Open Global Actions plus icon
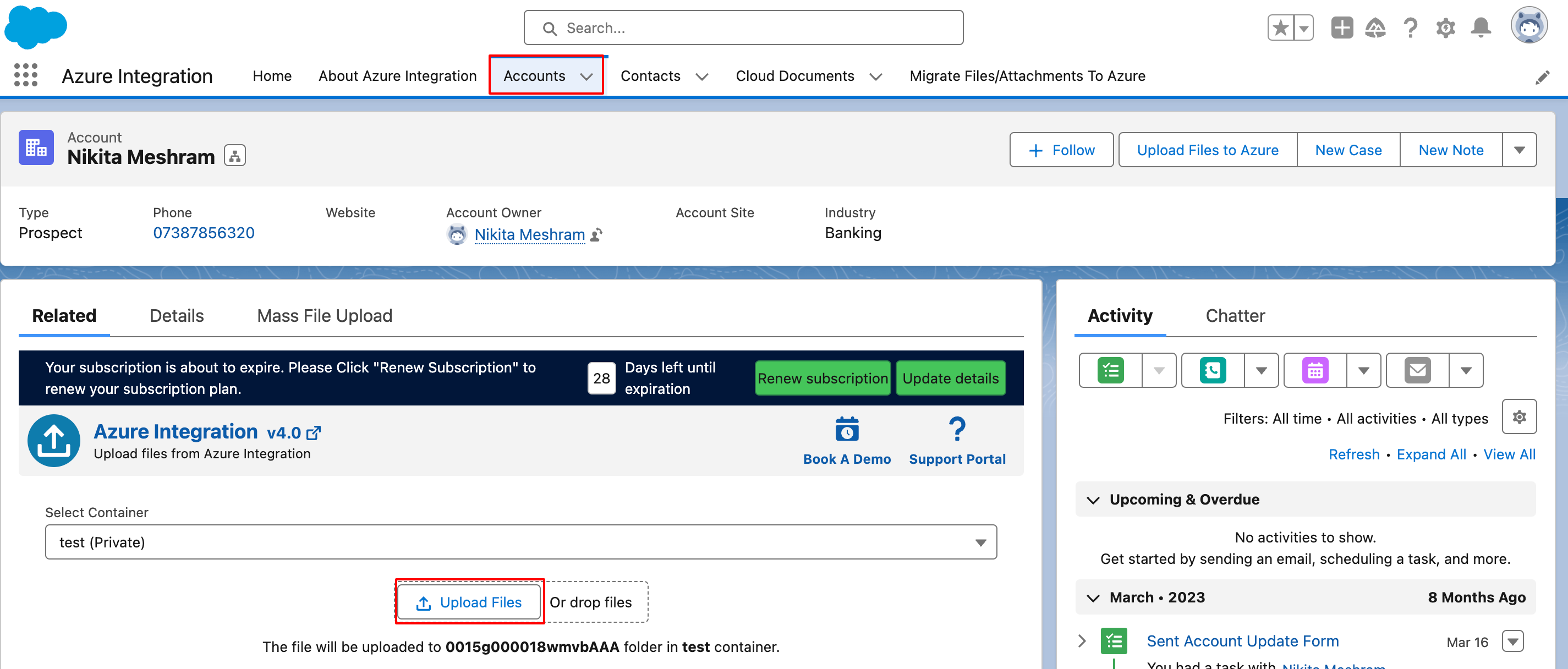This screenshot has width=1568, height=669. tap(1341, 28)
